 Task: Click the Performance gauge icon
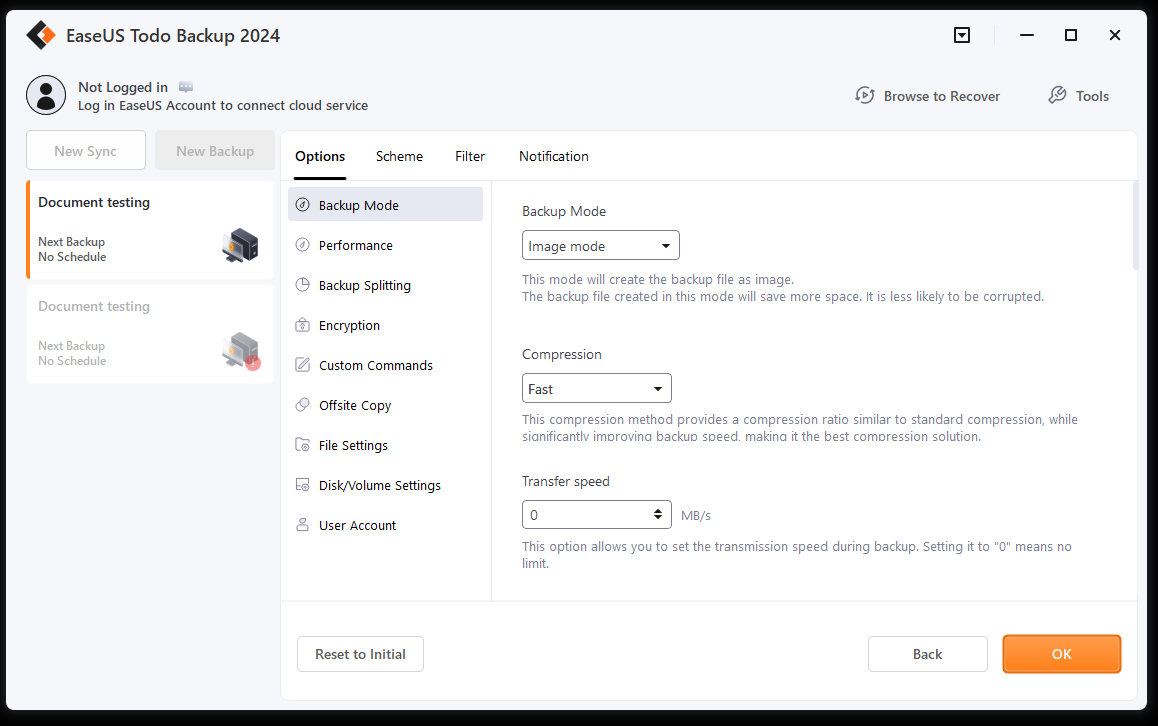click(x=302, y=244)
